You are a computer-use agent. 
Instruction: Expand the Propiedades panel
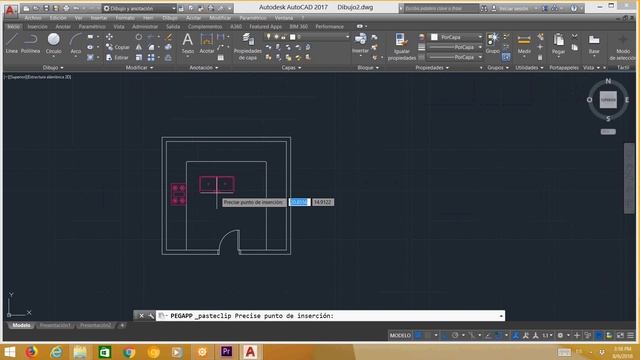pyautogui.click(x=432, y=68)
